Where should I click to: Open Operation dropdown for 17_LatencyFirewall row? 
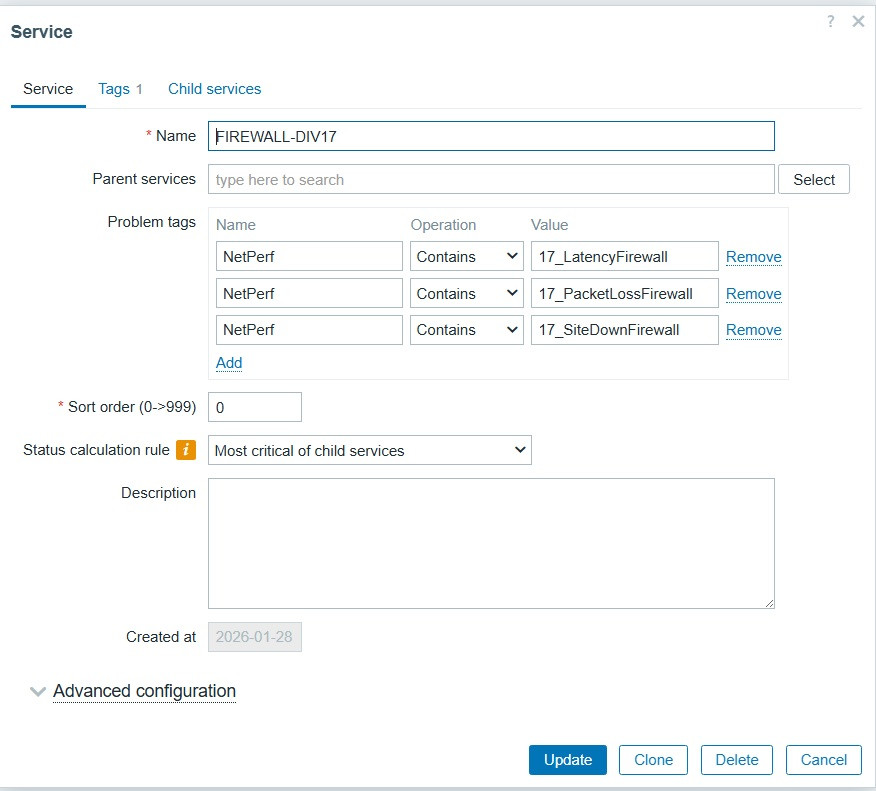click(x=467, y=257)
